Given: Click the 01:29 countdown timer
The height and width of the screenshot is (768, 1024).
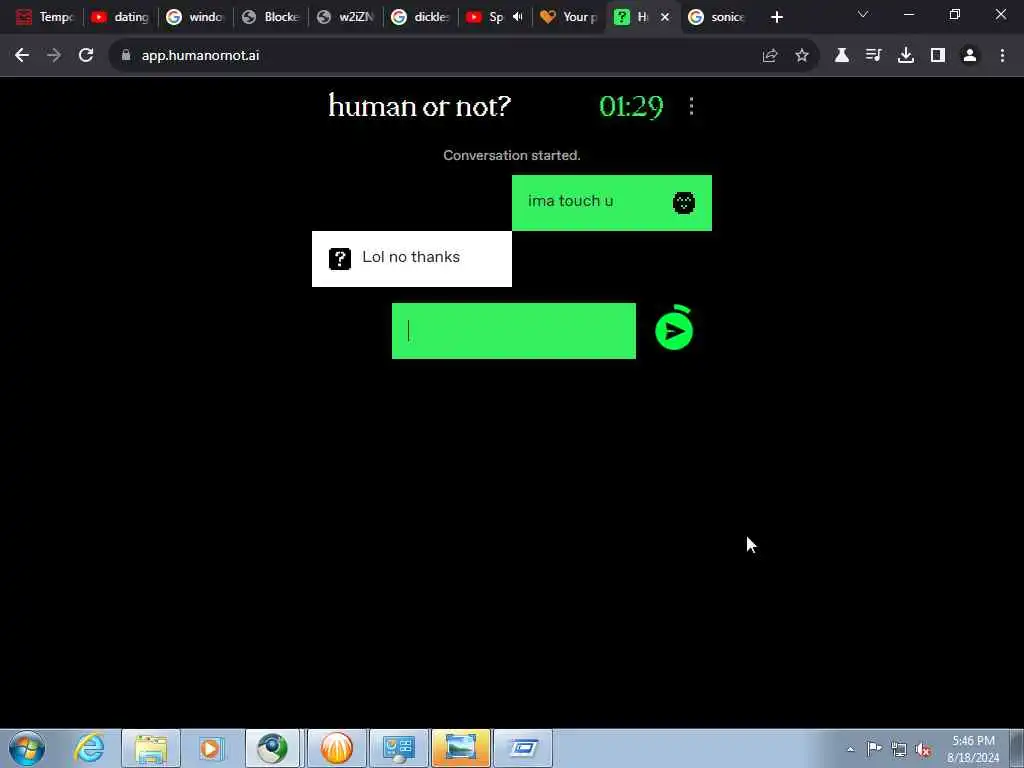Looking at the screenshot, I should (631, 106).
